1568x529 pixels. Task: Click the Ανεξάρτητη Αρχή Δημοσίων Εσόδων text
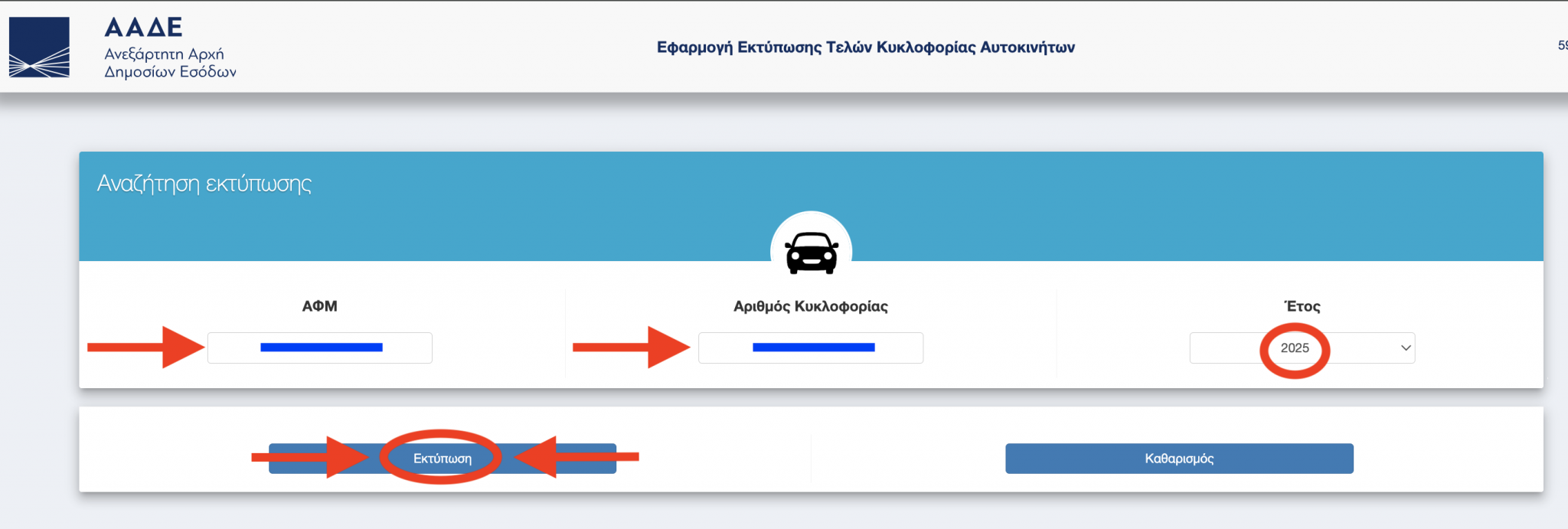[x=170, y=63]
